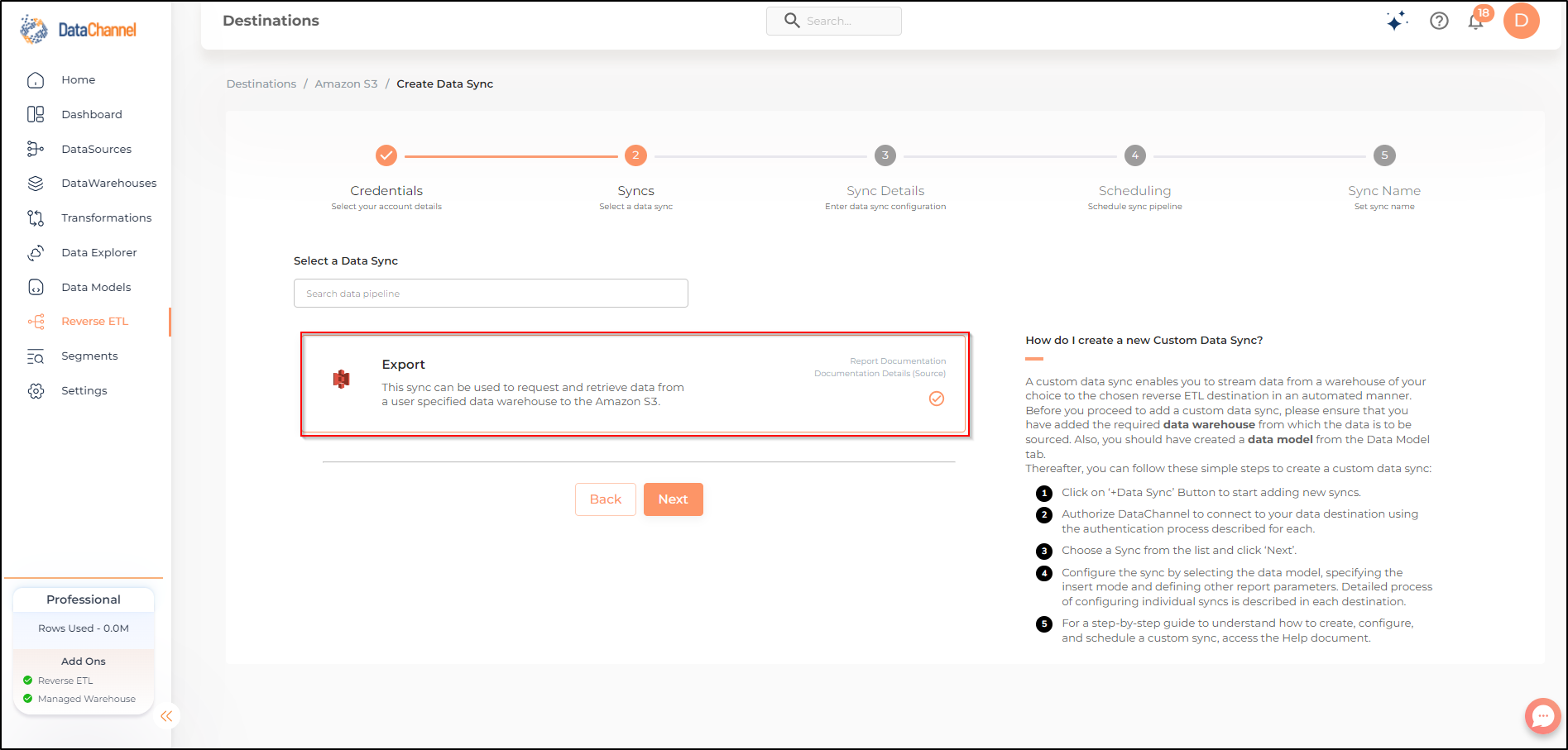1568x750 pixels.
Task: Click the Settings gear icon
Action: point(36,391)
